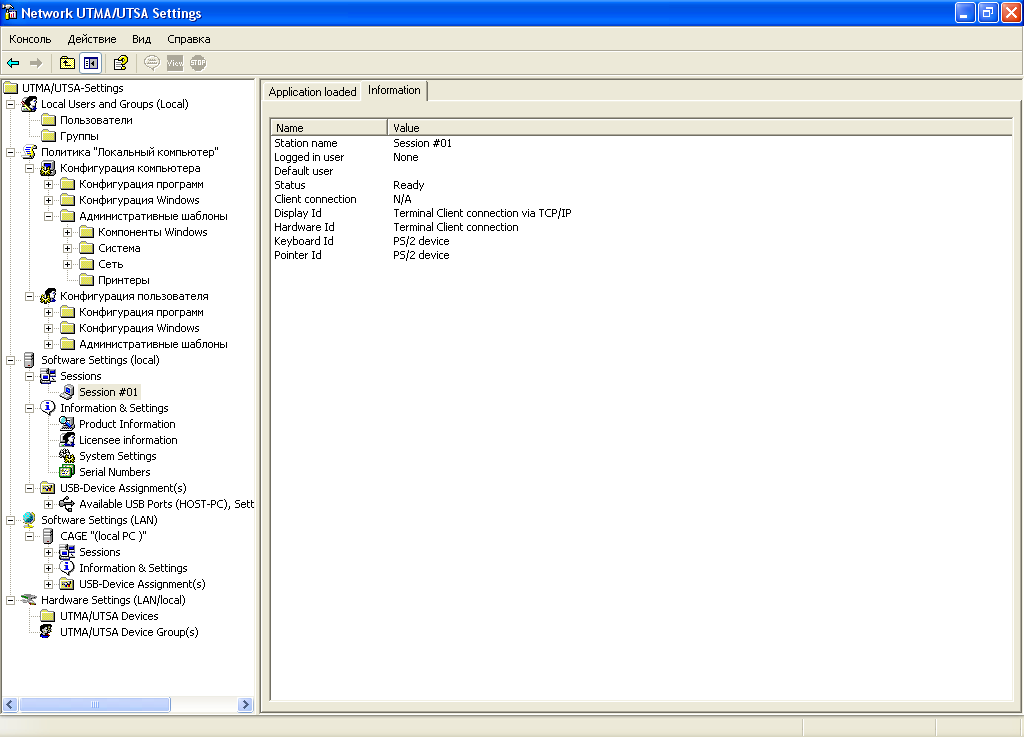Click the tree horizontal scrollbar right arrow
Viewport: 1024px width, 737px height.
246,704
